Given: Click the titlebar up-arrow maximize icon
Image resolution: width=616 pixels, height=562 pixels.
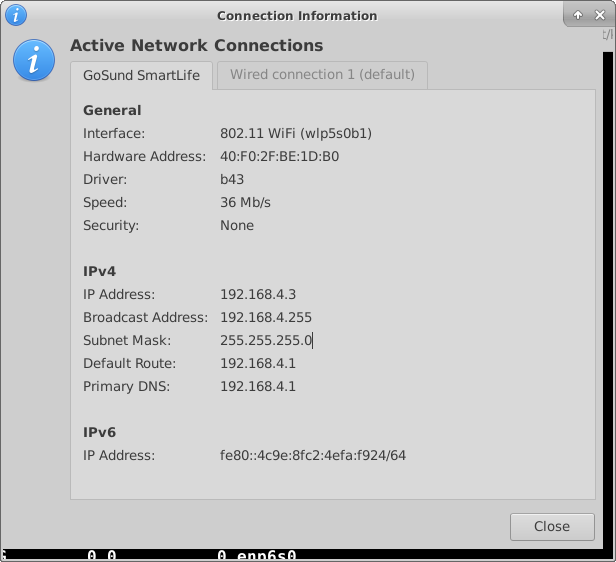Looking at the screenshot, I should click(x=578, y=15).
